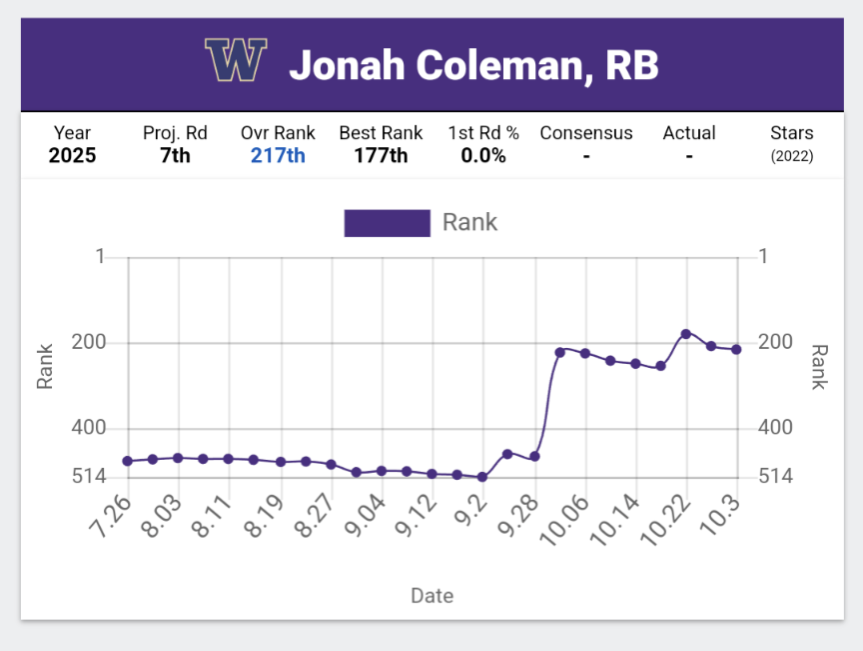This screenshot has width=863, height=651.
Task: Click the Date axis title
Action: tap(432, 596)
